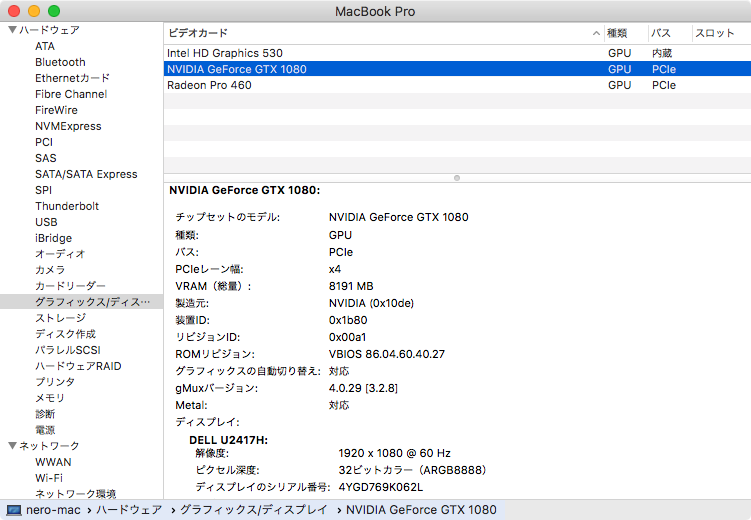Click the DELL U2417H display heading
This screenshot has width=751, height=520.
pos(228,440)
